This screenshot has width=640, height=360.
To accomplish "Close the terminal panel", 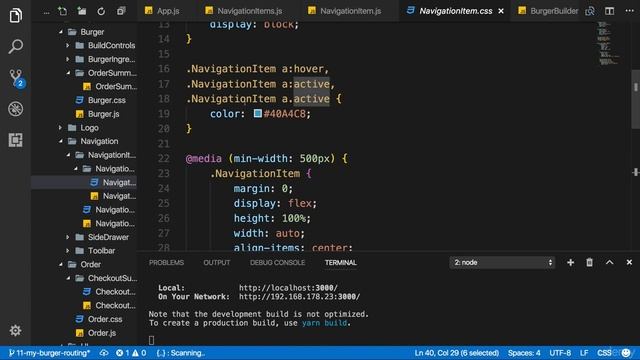I will point(629,262).
